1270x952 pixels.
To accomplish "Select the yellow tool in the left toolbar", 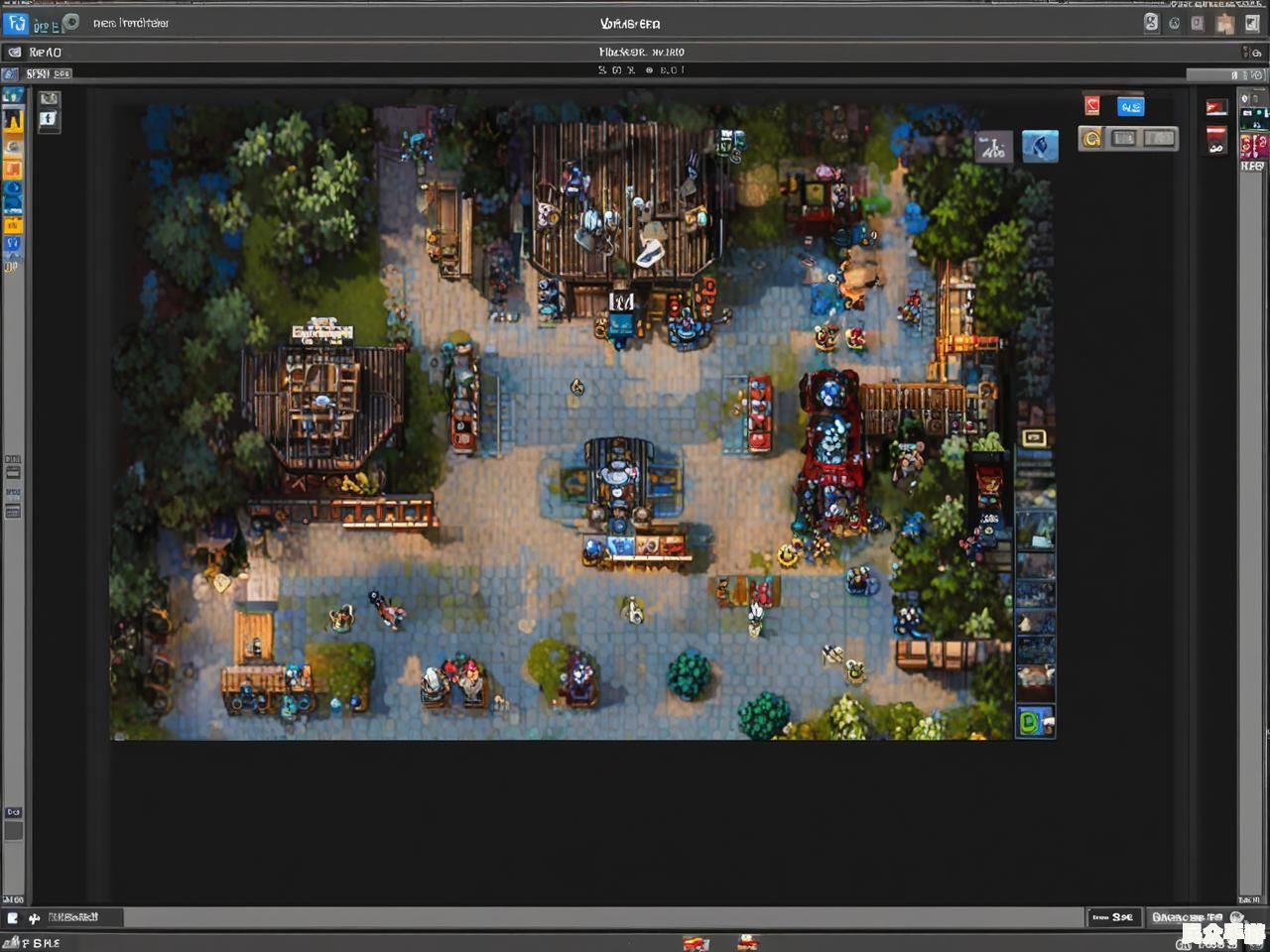I will point(13,120).
